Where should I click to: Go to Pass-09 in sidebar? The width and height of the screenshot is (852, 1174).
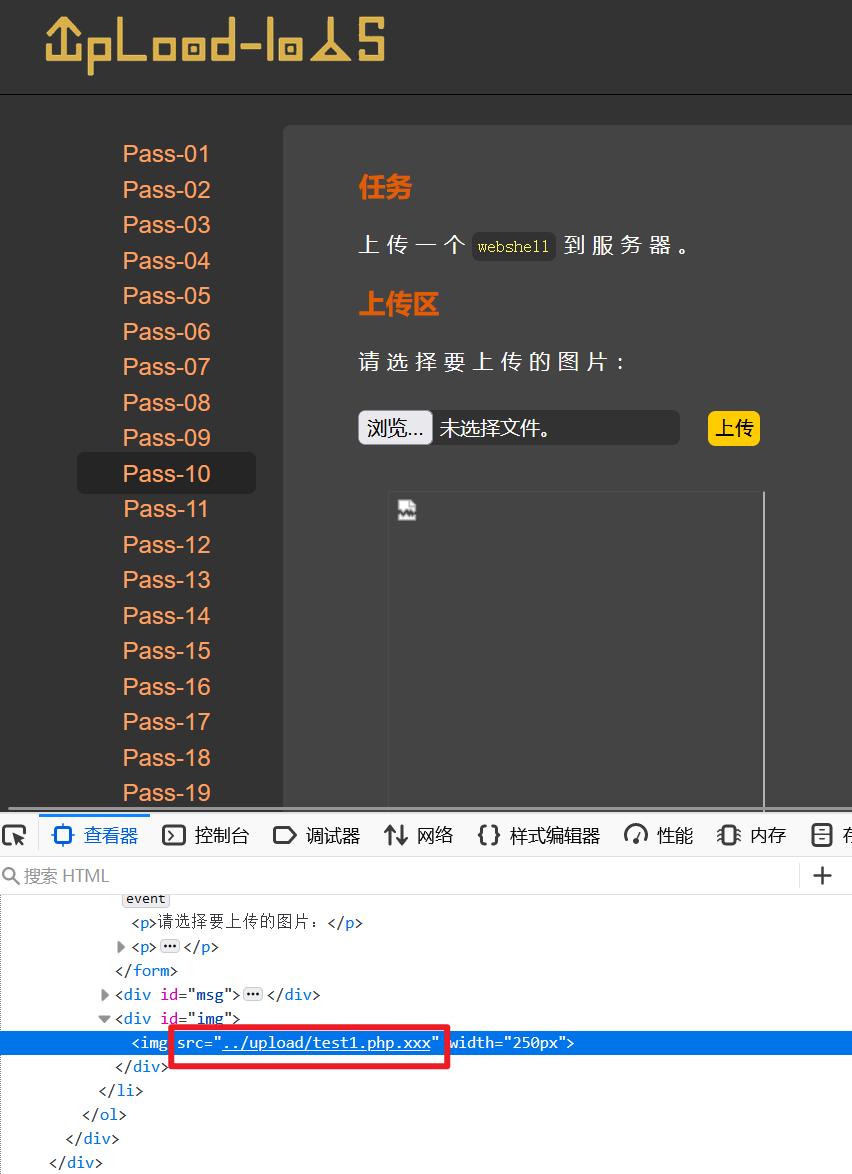pos(166,438)
